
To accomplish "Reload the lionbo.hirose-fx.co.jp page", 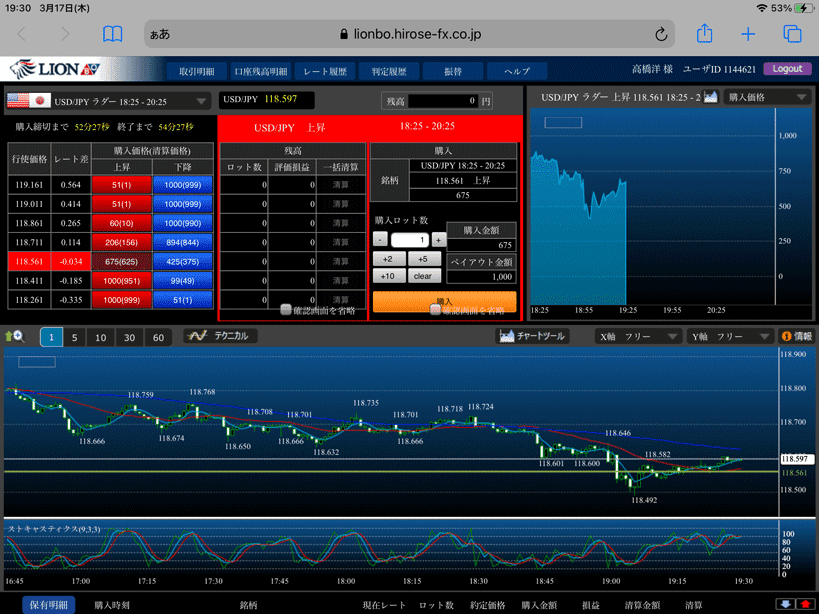I will point(661,34).
